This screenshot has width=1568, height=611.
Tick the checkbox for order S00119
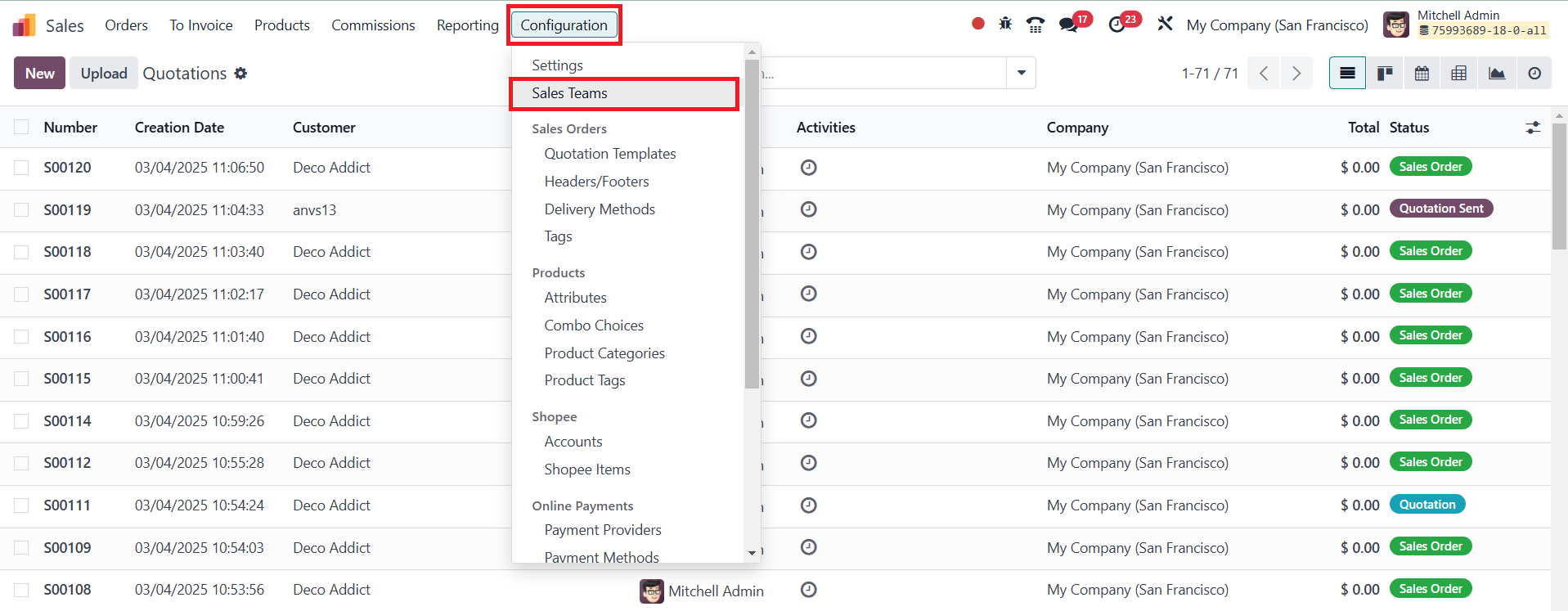(21, 210)
